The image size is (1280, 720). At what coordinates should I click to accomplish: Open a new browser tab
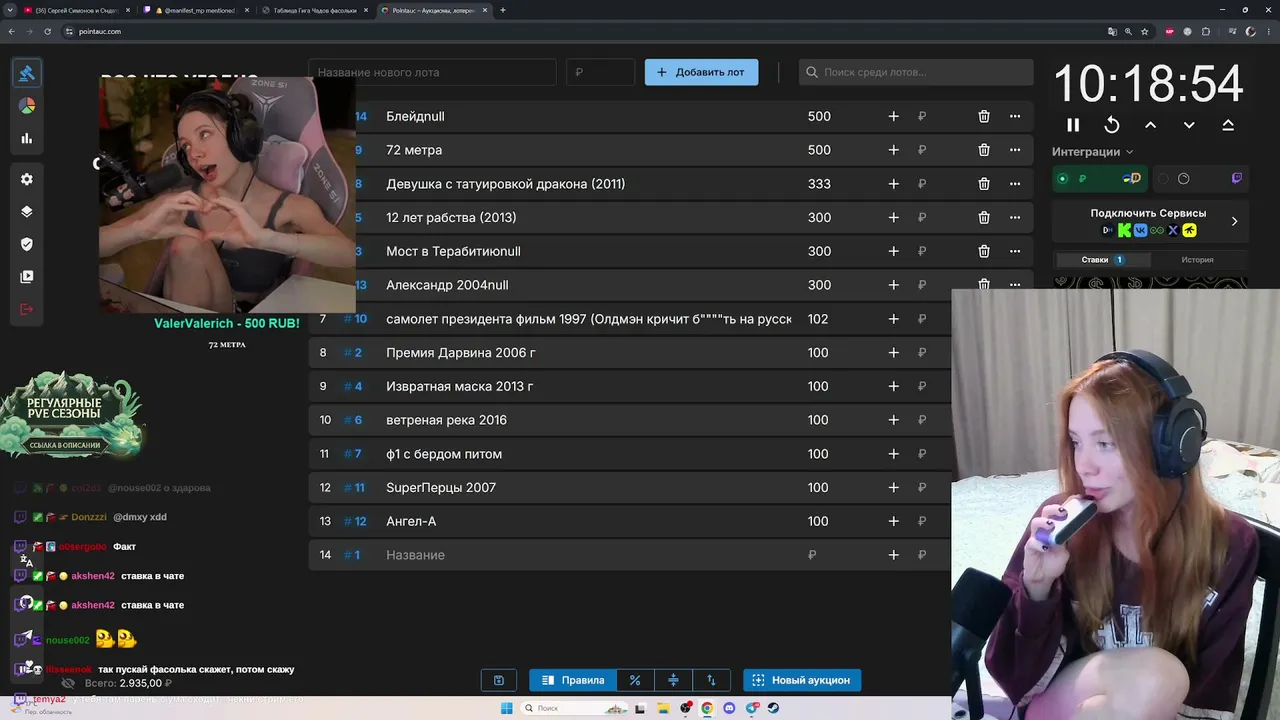coord(503,10)
